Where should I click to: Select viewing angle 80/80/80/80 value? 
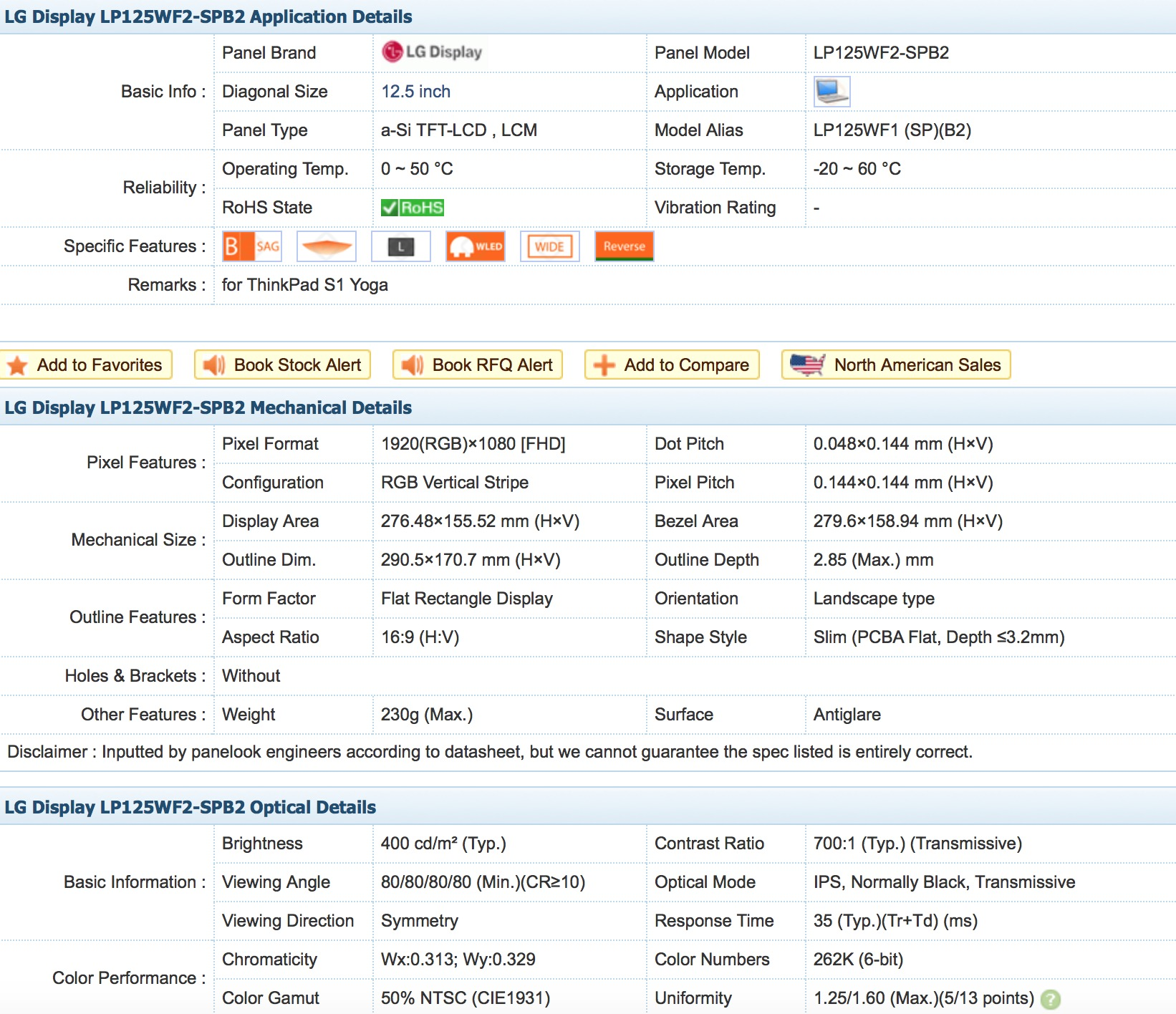483,882
